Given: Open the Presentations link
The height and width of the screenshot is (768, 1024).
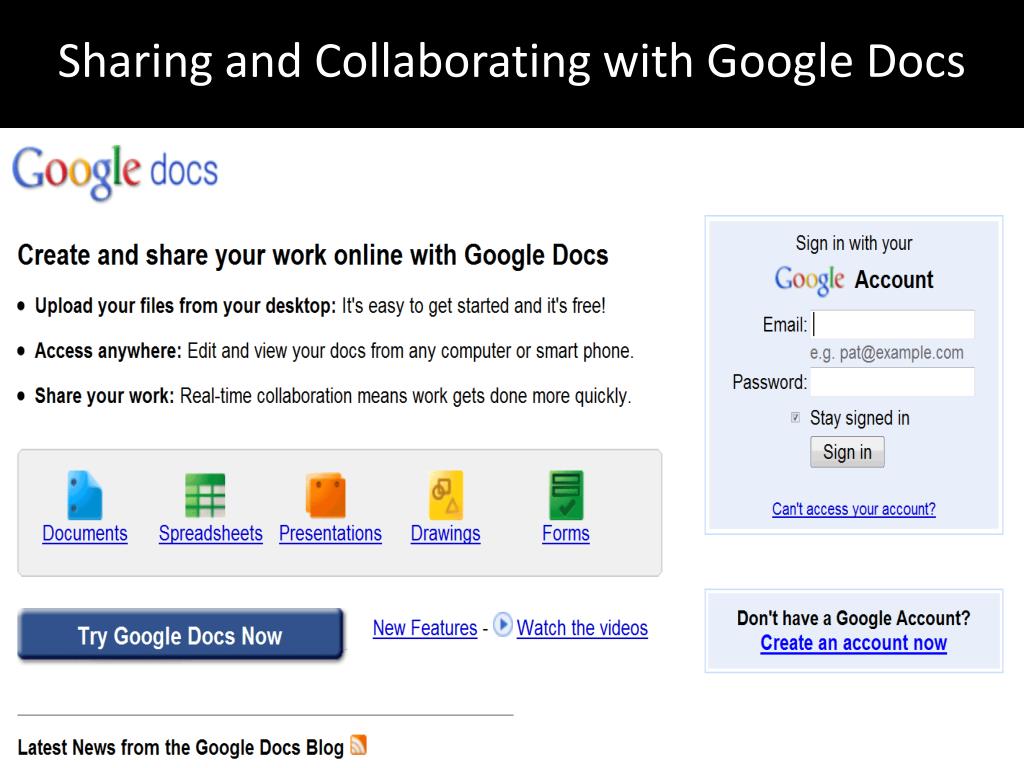Looking at the screenshot, I should [330, 534].
